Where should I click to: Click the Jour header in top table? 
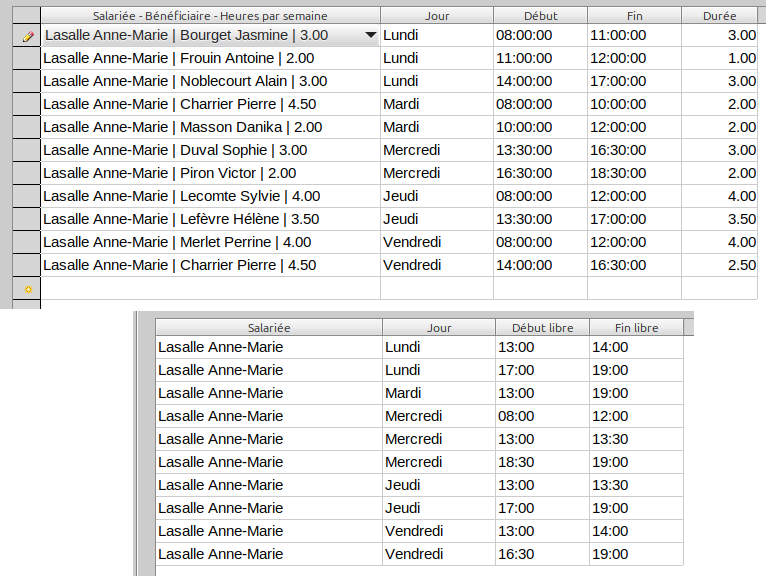[x=437, y=16]
